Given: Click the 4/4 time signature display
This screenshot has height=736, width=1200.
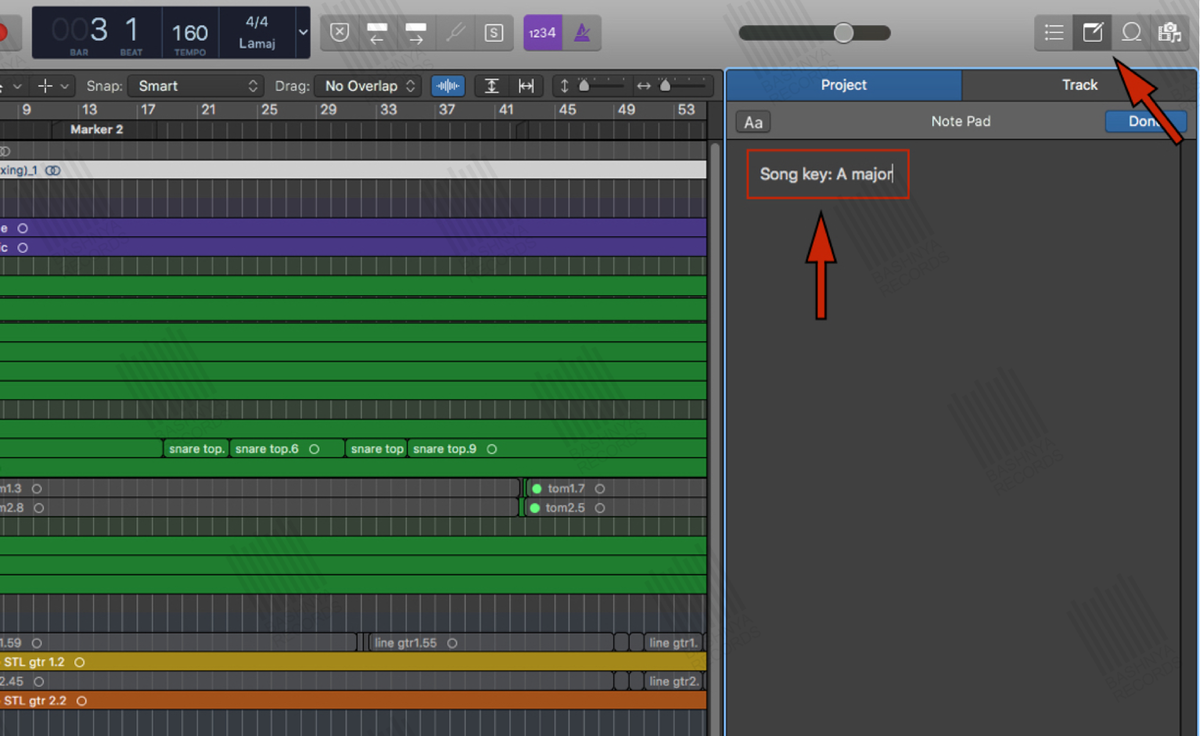Looking at the screenshot, I should click(256, 22).
